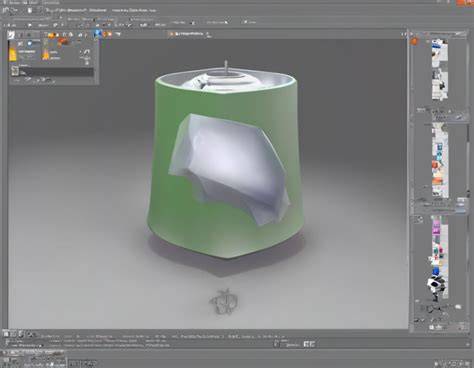
Task: Click the white square icon atop the floating panel
Action: tap(11, 35)
